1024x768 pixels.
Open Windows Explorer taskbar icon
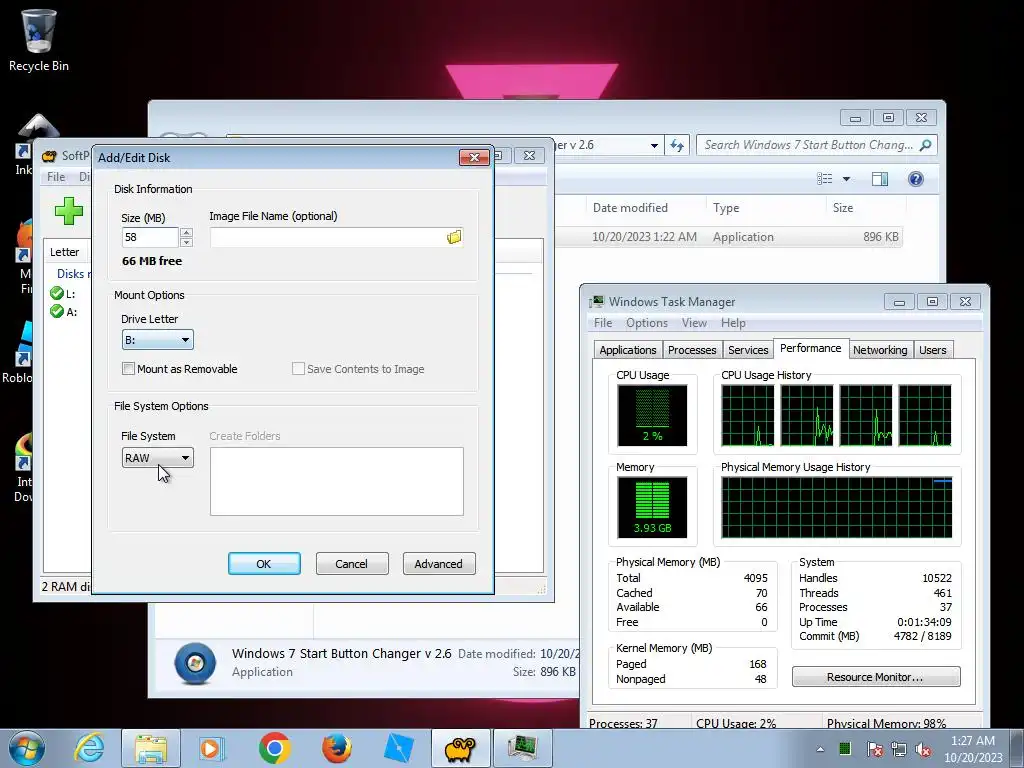coord(151,748)
